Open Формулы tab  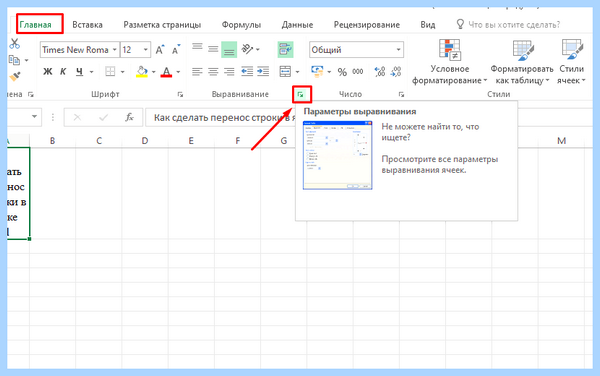tap(241, 25)
